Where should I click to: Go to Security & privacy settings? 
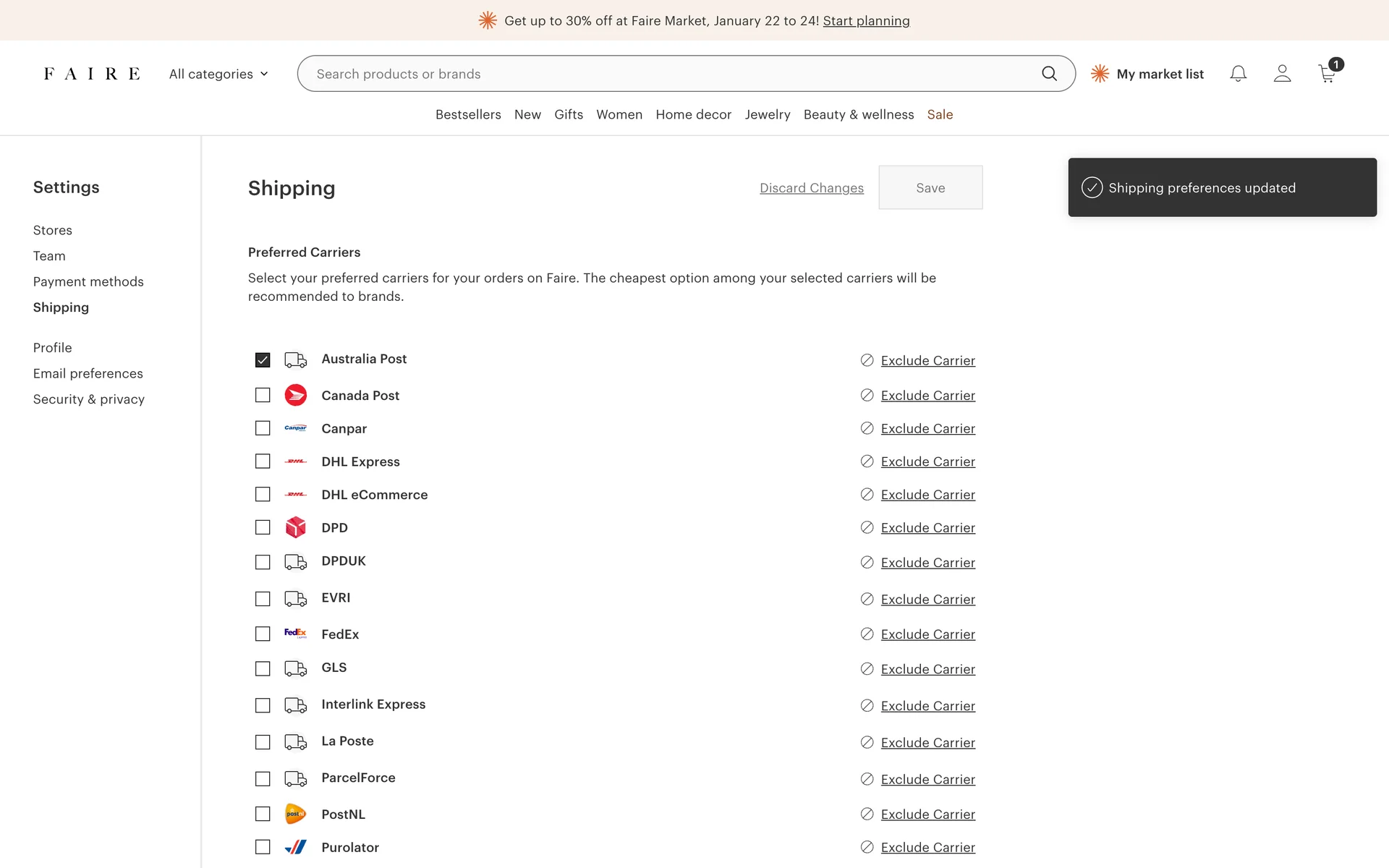89,399
